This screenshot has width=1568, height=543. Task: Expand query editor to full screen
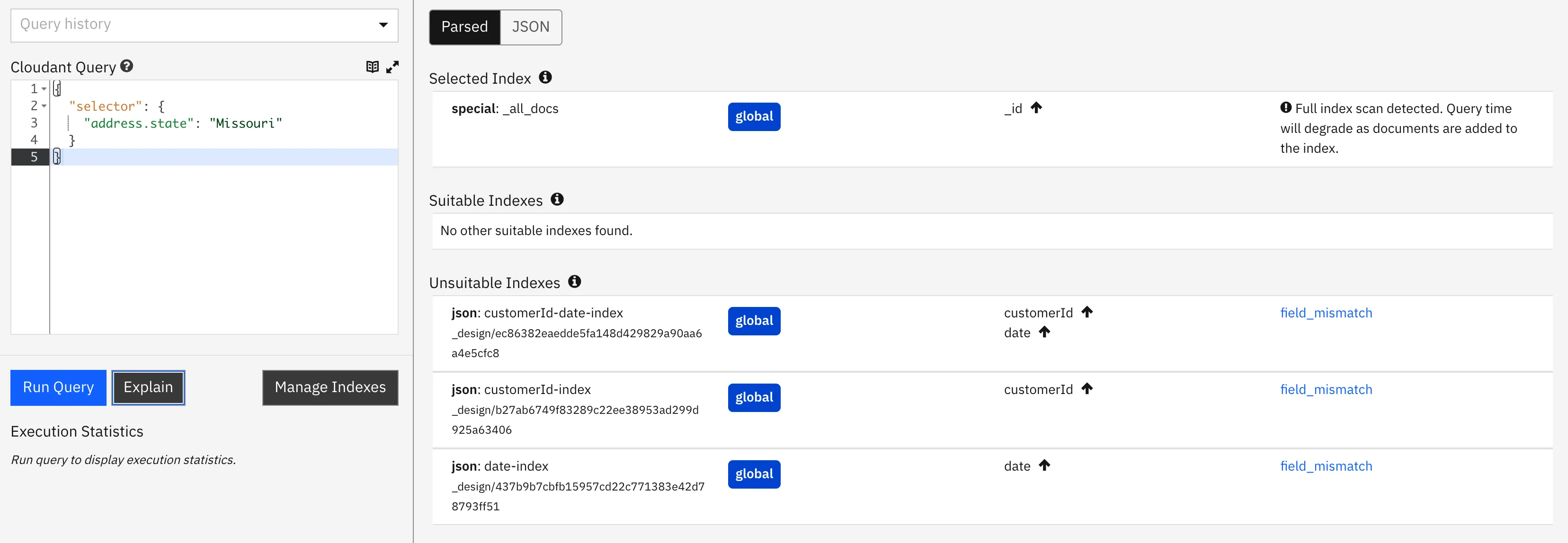392,66
